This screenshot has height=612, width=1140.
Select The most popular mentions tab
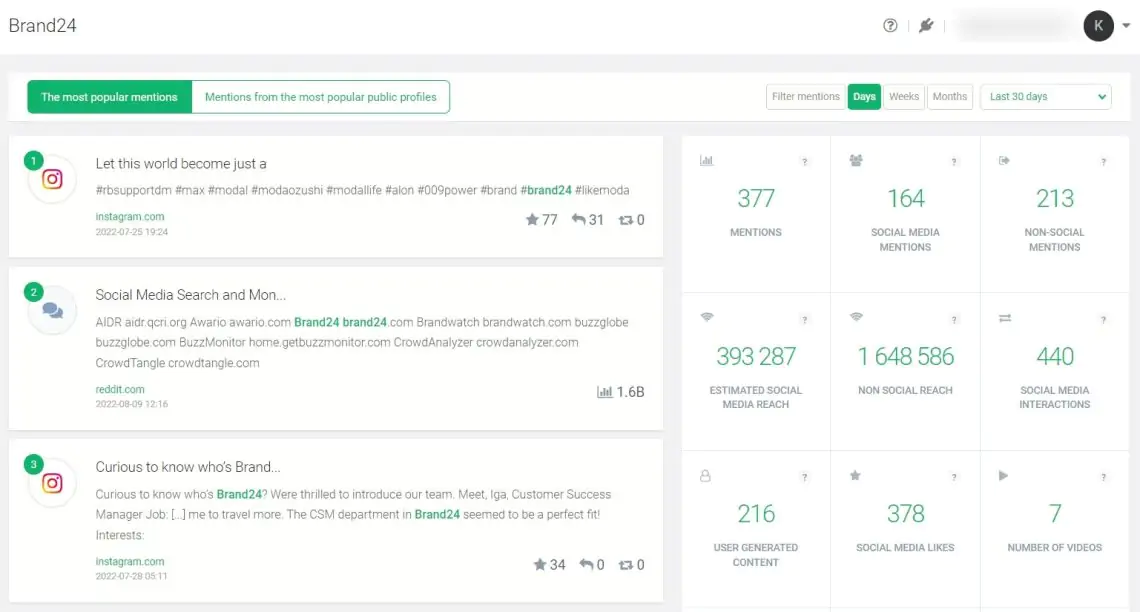click(x=109, y=97)
